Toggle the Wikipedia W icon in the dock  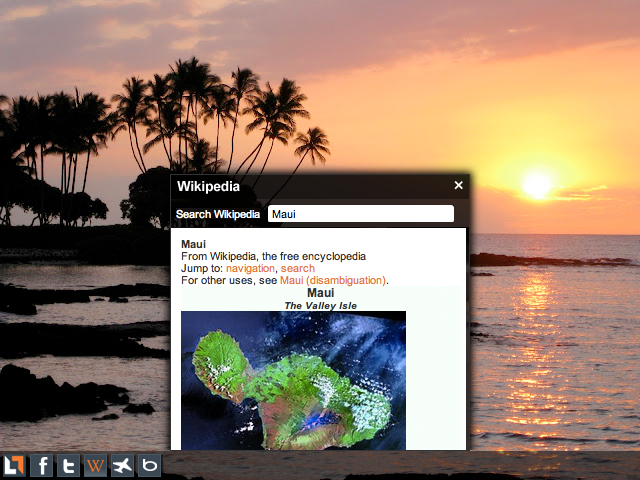(x=96, y=465)
